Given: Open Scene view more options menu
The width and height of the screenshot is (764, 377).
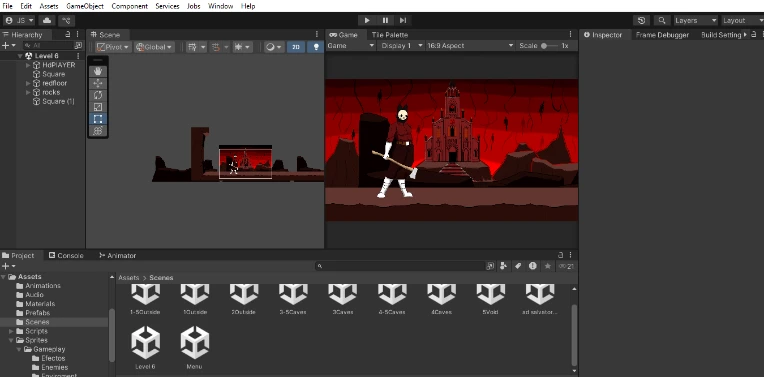Looking at the screenshot, I should click(x=317, y=35).
